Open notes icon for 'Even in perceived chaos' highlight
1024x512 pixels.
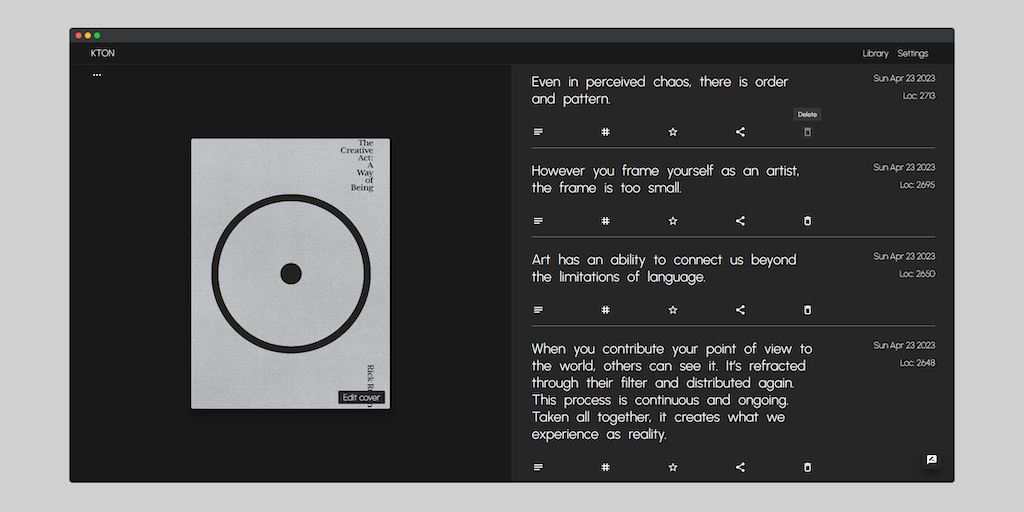[x=538, y=132]
